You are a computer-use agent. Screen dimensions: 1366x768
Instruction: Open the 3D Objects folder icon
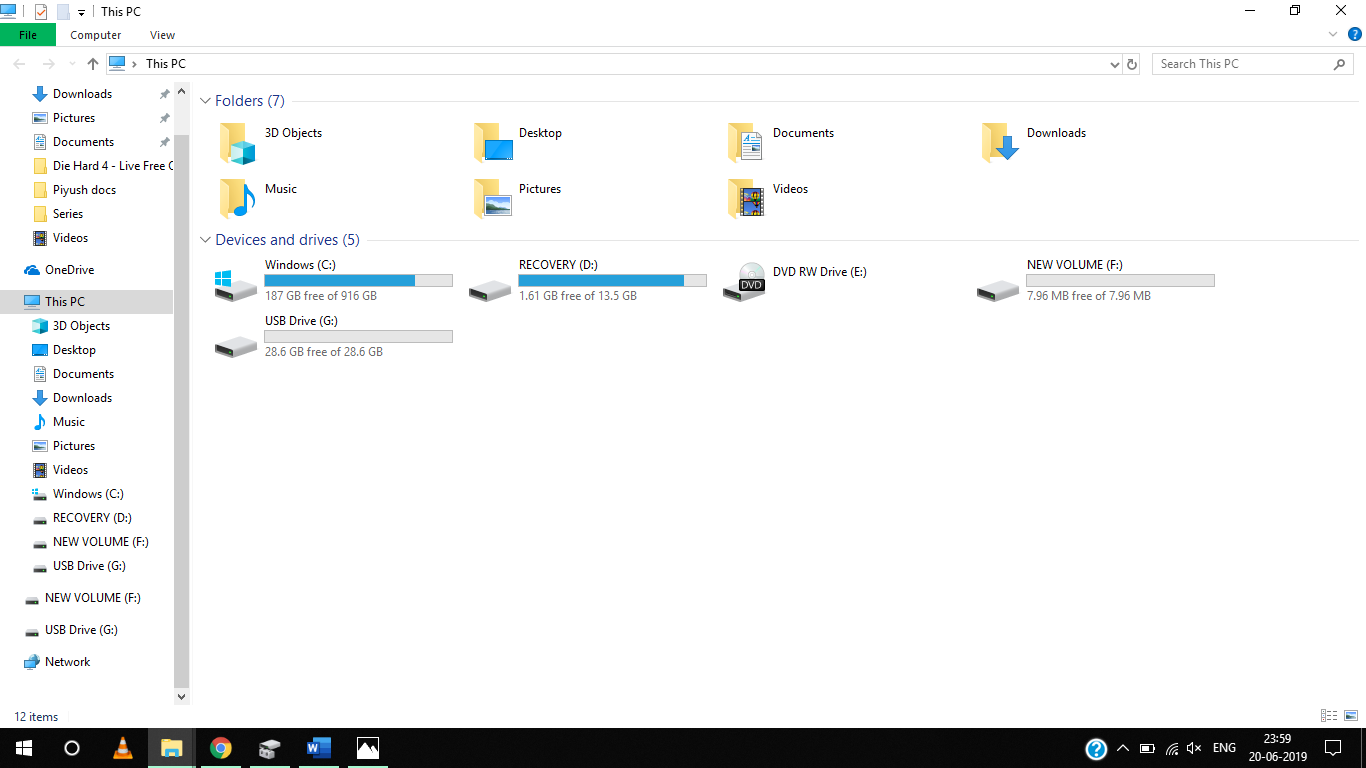point(238,143)
